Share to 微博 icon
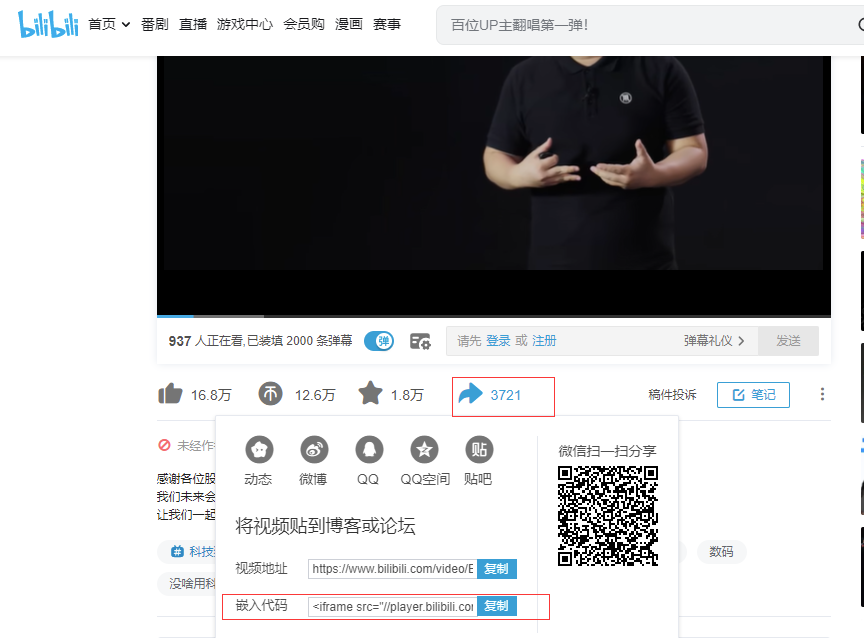 pyautogui.click(x=314, y=450)
